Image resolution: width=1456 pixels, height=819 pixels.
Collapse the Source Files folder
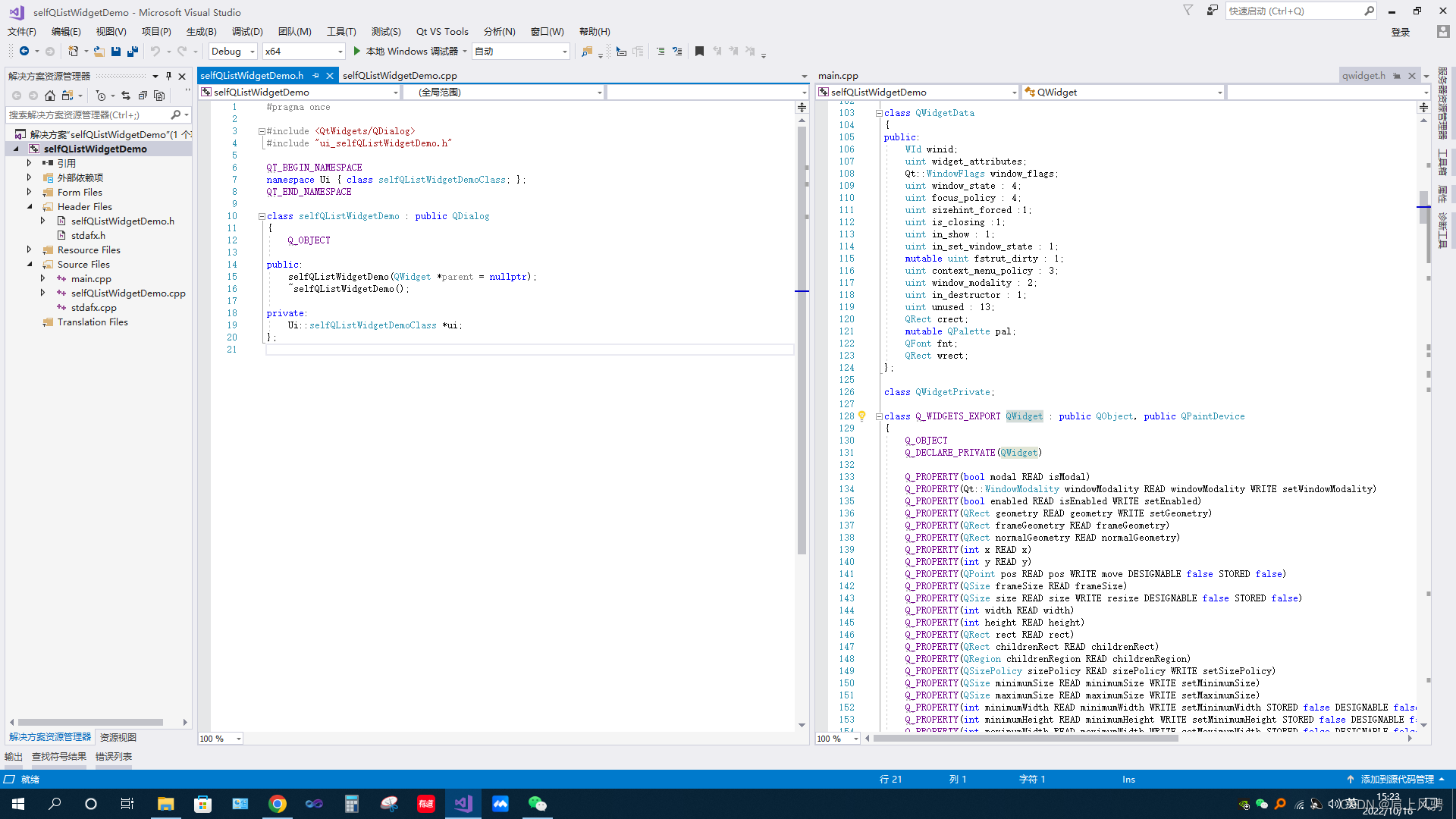30,264
